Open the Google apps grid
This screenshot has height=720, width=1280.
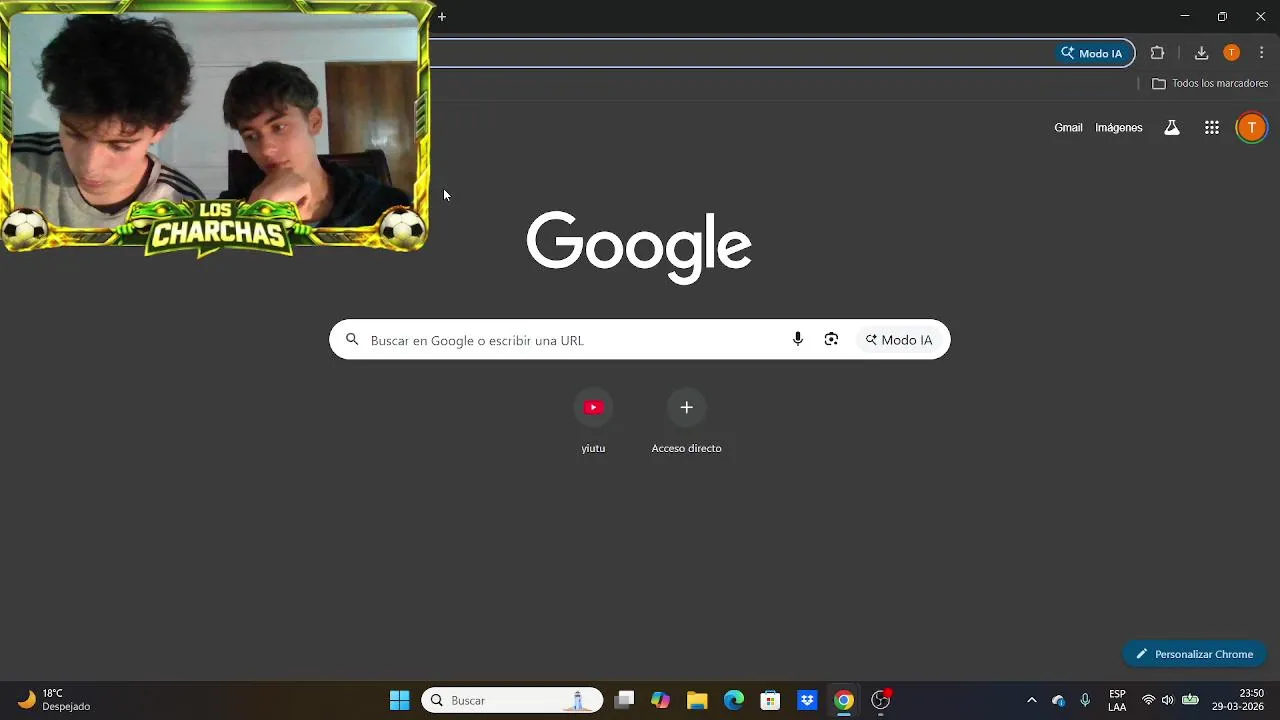(1211, 128)
